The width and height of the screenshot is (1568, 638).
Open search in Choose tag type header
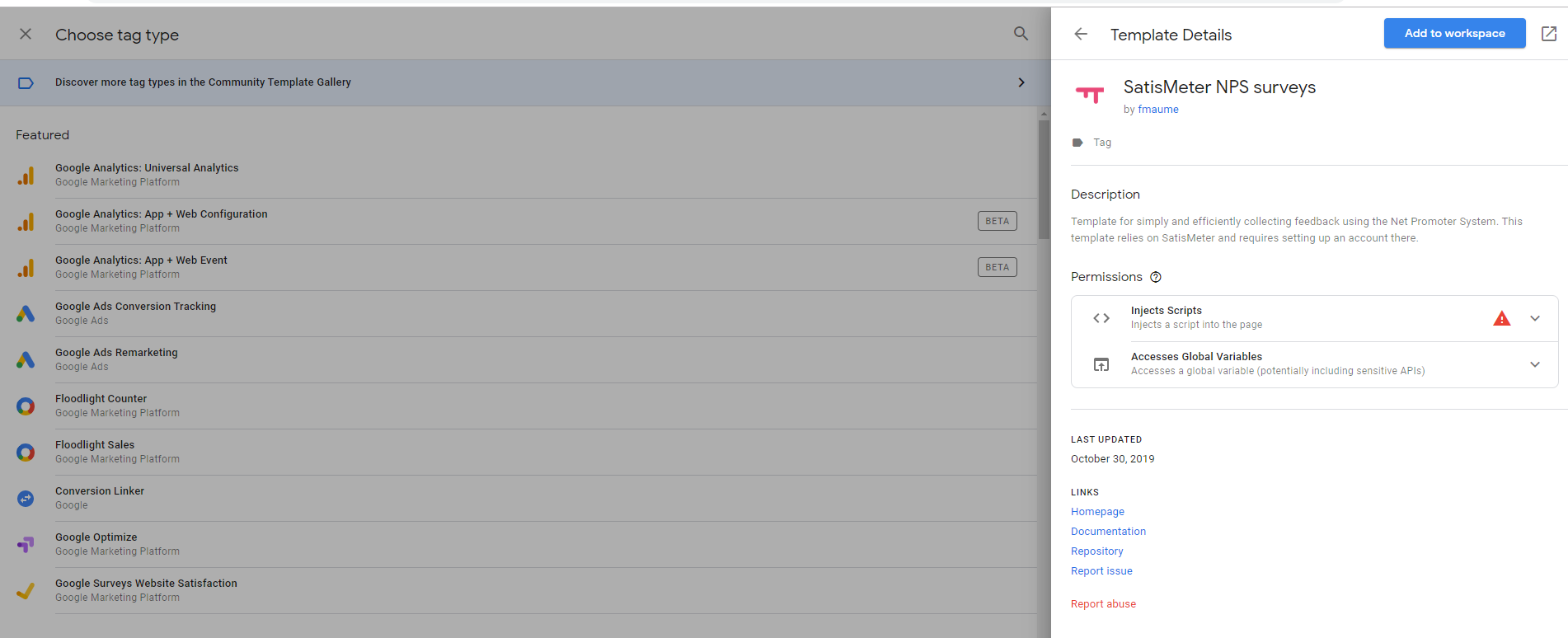pyautogui.click(x=1021, y=34)
